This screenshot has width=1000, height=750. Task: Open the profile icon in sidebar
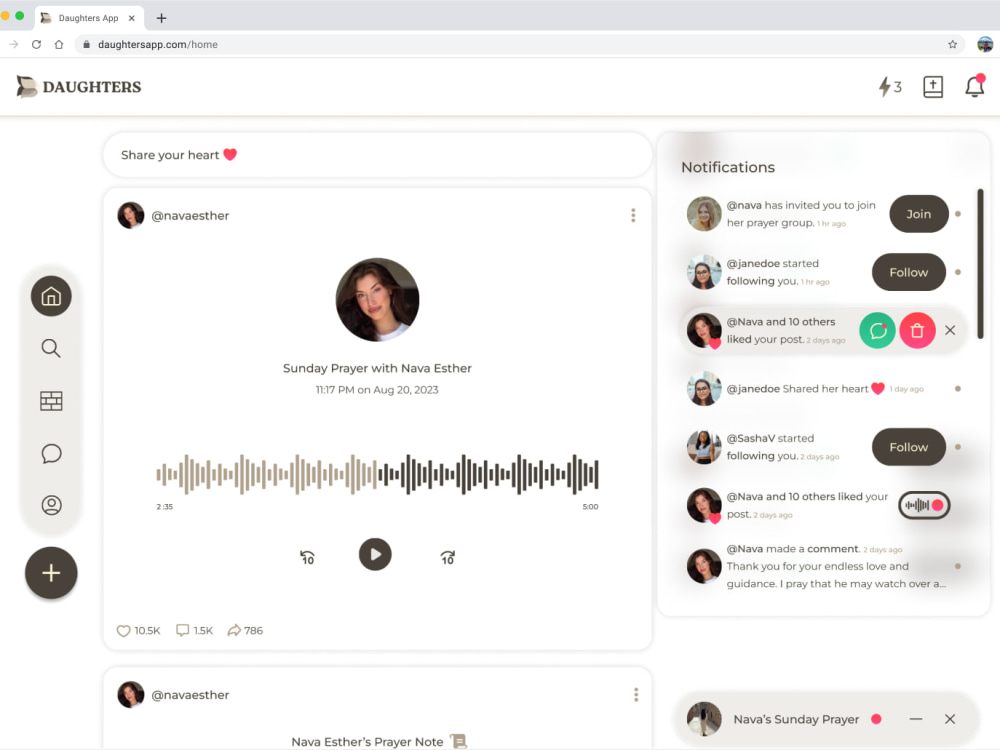(x=51, y=505)
